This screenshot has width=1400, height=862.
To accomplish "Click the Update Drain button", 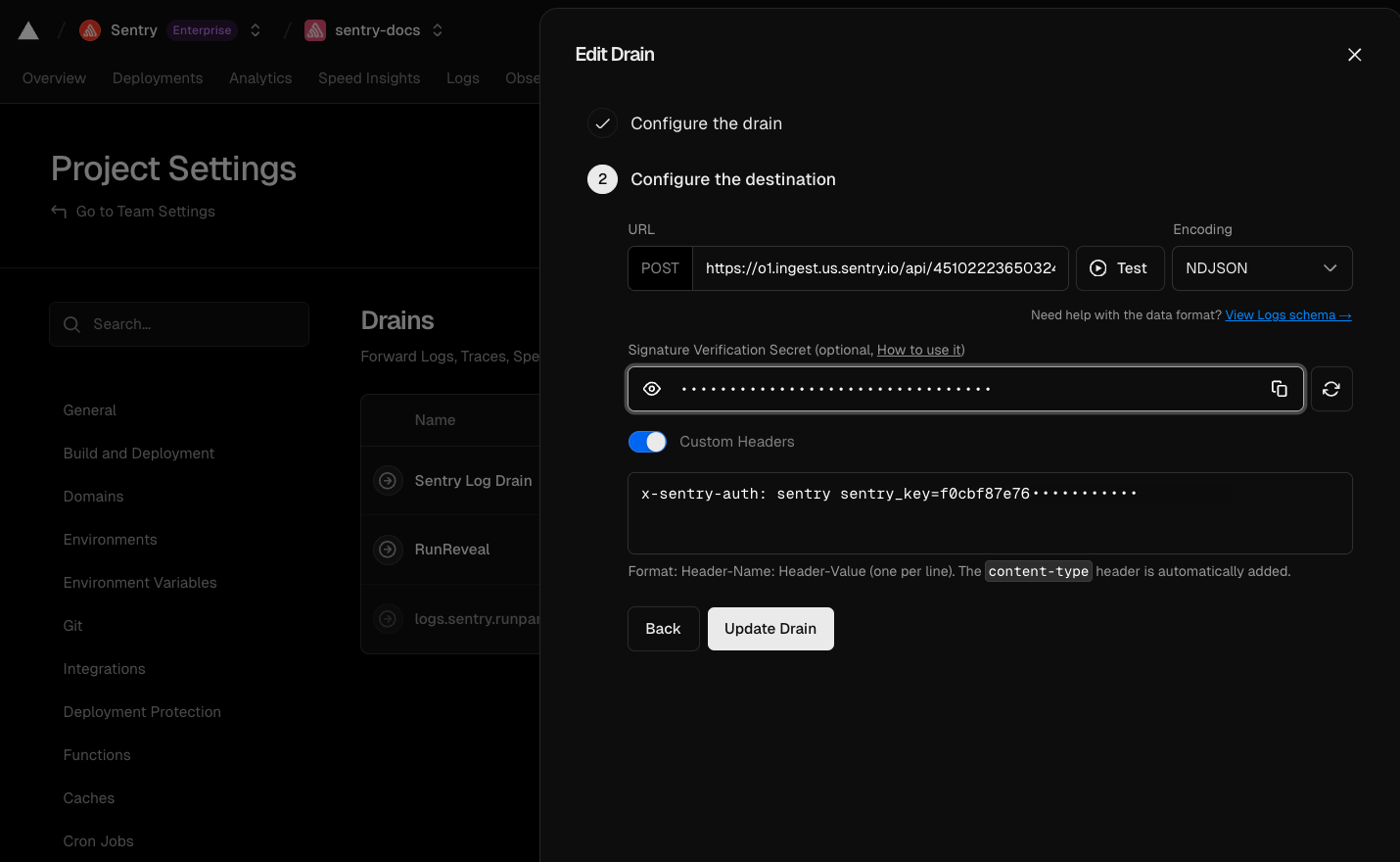I will (770, 629).
